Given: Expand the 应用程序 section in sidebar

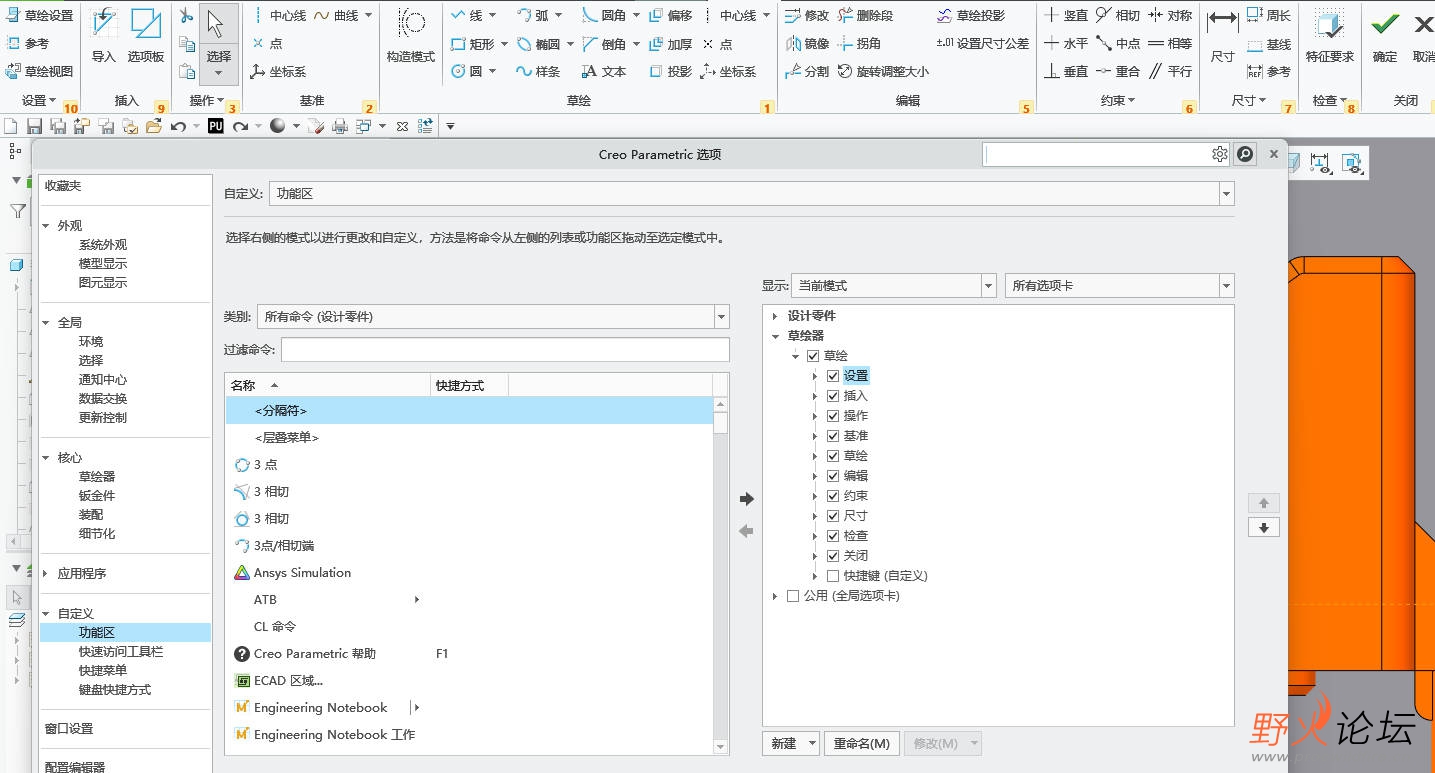Looking at the screenshot, I should (47, 574).
